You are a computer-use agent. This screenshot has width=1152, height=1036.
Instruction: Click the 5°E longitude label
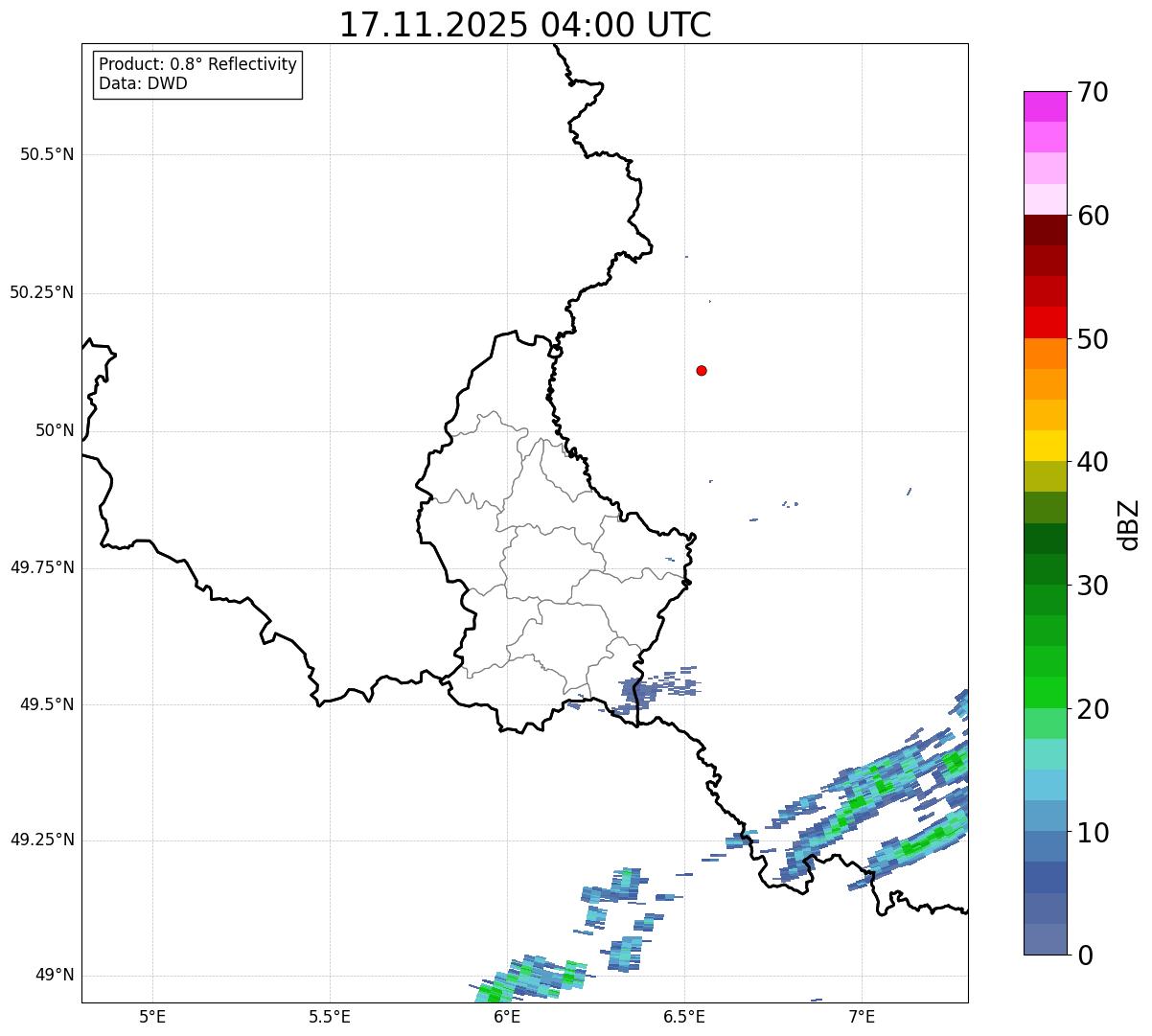coord(152,1017)
